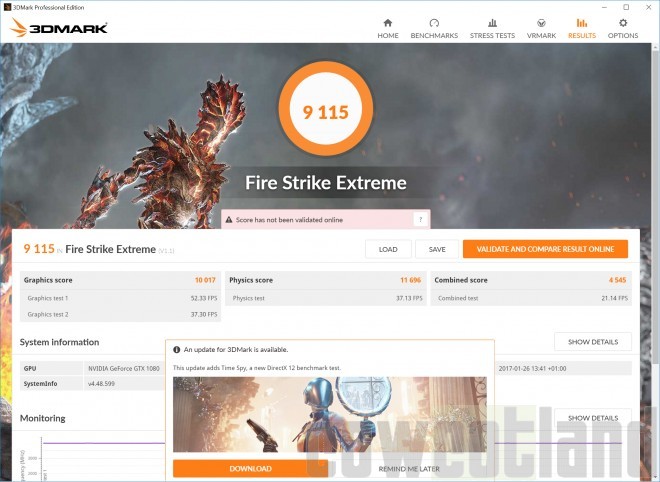The image size is (660, 482).
Task: Maximize the 3DMark window
Action: point(626,7)
